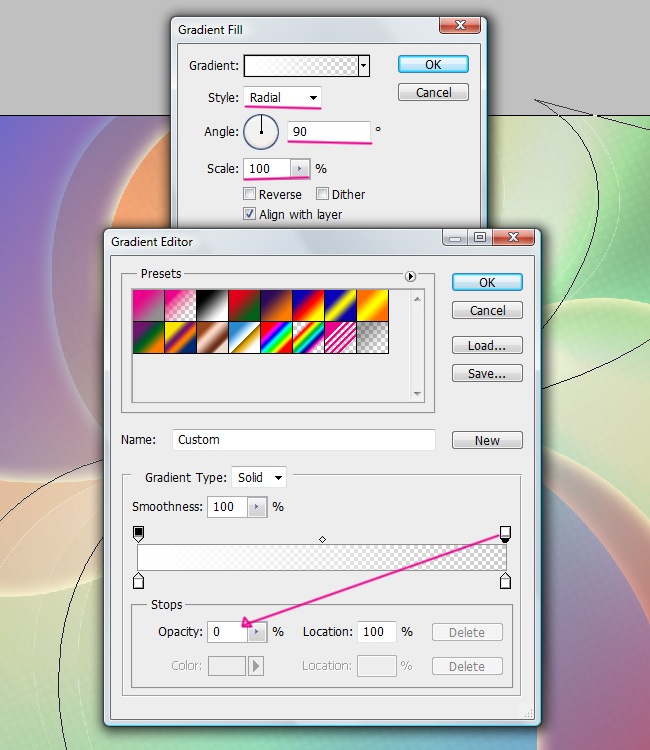650x750 pixels.
Task: Uncheck Align with layer option
Action: pos(249,214)
